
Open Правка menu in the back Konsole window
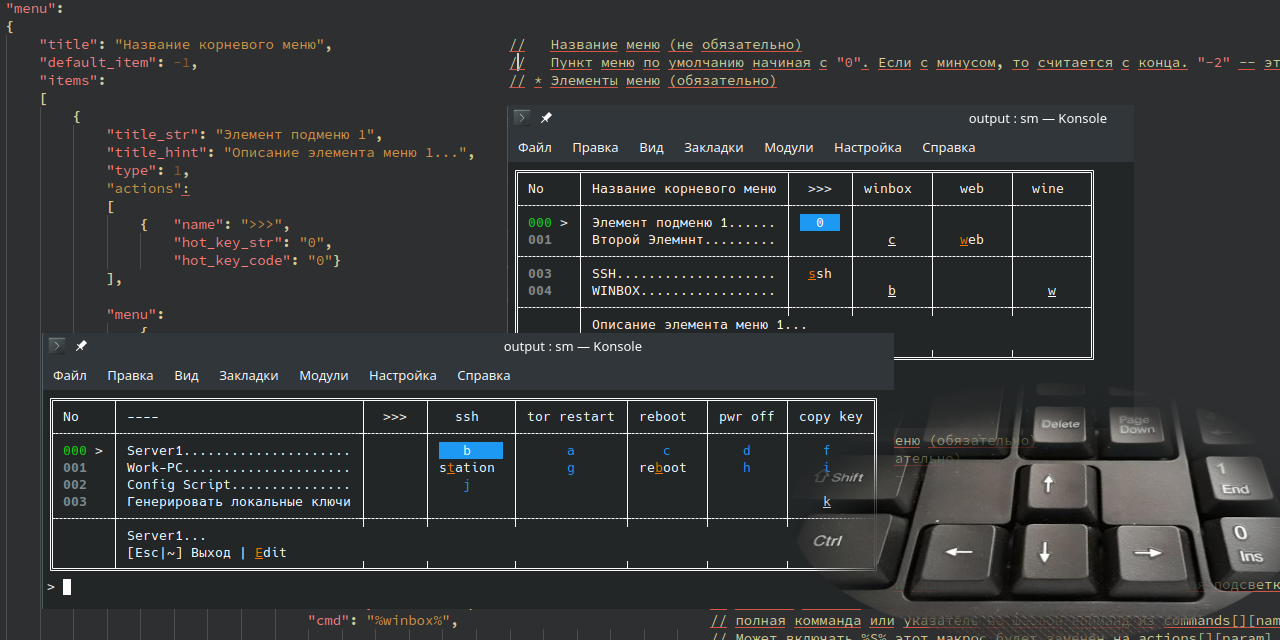(595, 147)
